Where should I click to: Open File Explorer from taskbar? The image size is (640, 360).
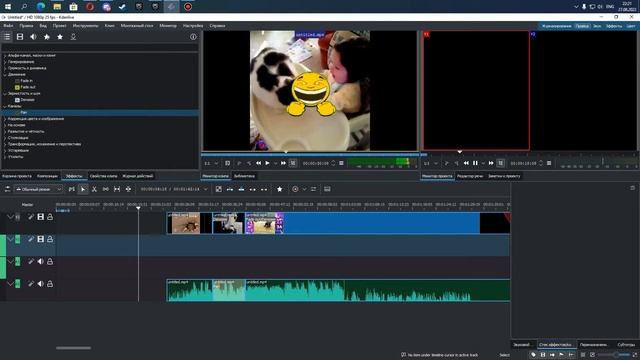tap(57, 7)
